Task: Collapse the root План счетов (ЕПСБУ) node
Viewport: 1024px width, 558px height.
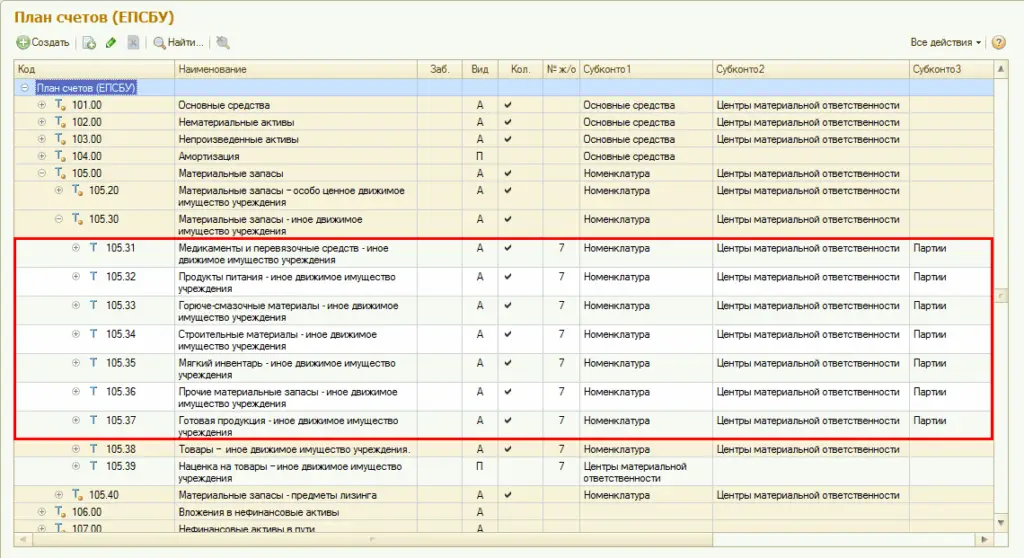Action: tap(24, 88)
